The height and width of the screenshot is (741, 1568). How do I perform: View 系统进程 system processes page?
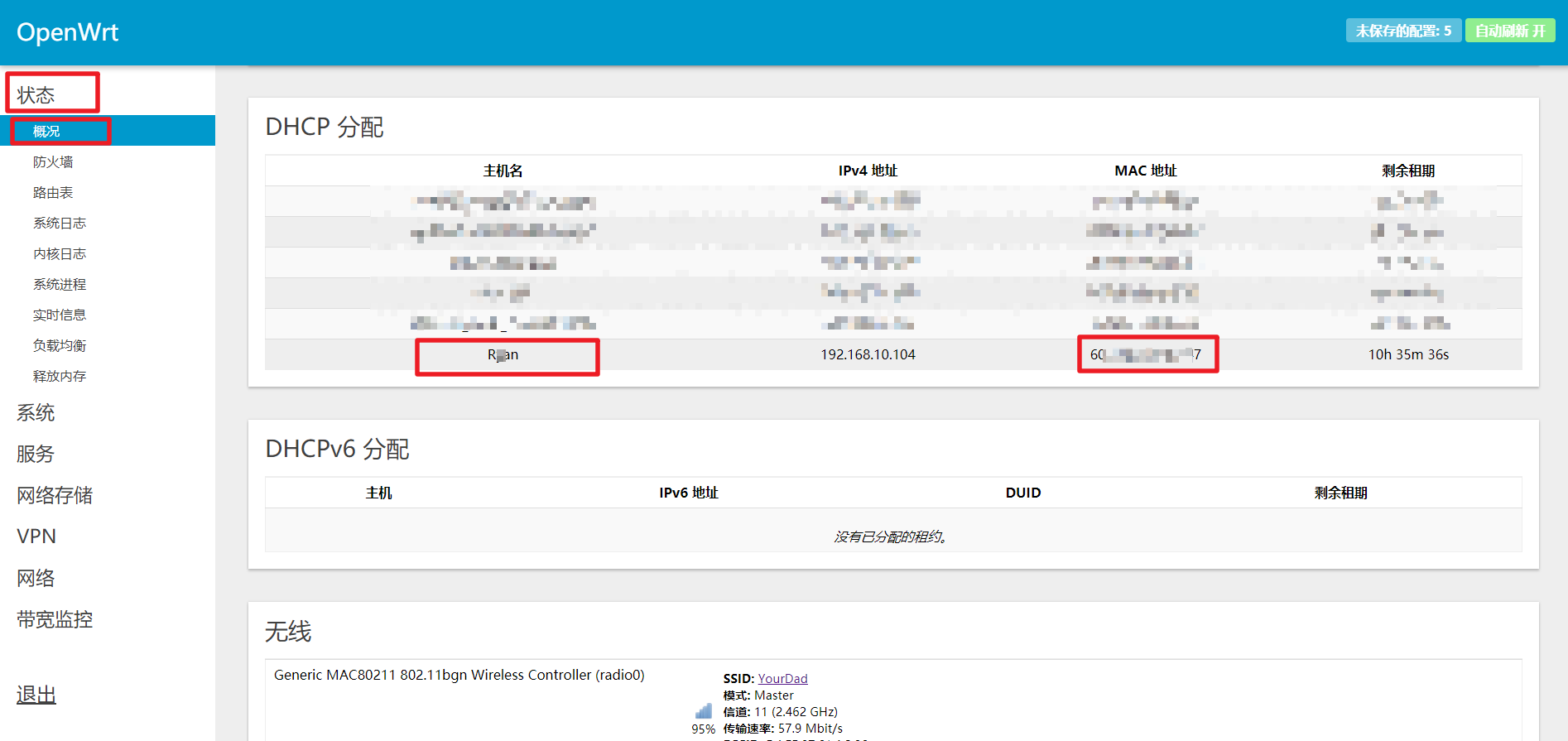click(60, 285)
